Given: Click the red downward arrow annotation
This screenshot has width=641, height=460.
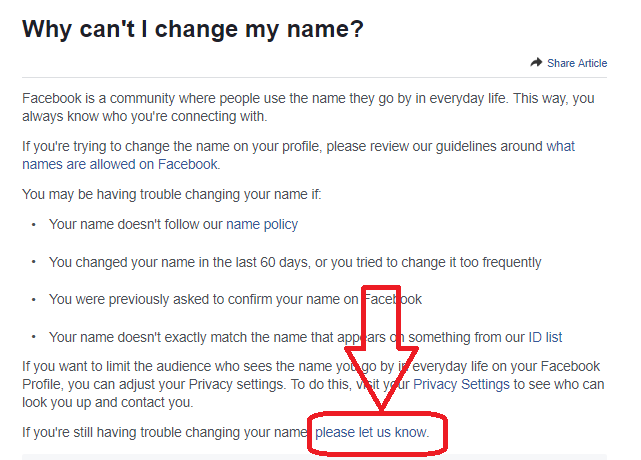Looking at the screenshot, I should pos(381,348).
